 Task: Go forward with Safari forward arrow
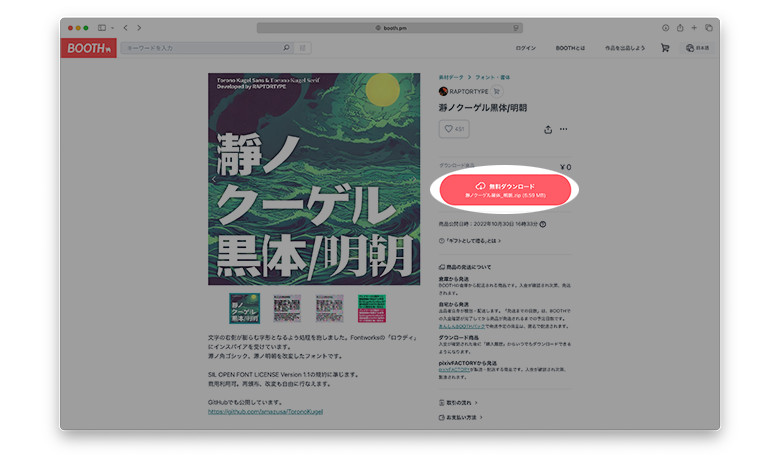[x=139, y=28]
